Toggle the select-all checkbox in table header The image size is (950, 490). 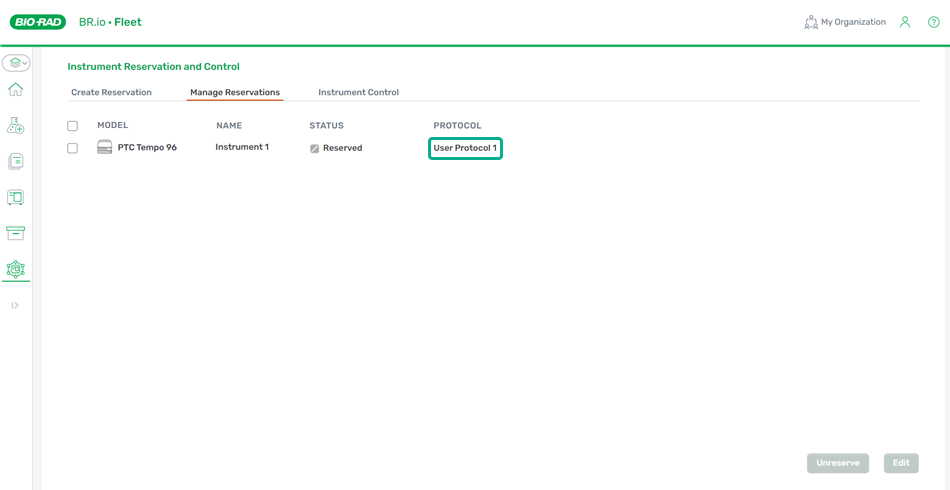72,126
